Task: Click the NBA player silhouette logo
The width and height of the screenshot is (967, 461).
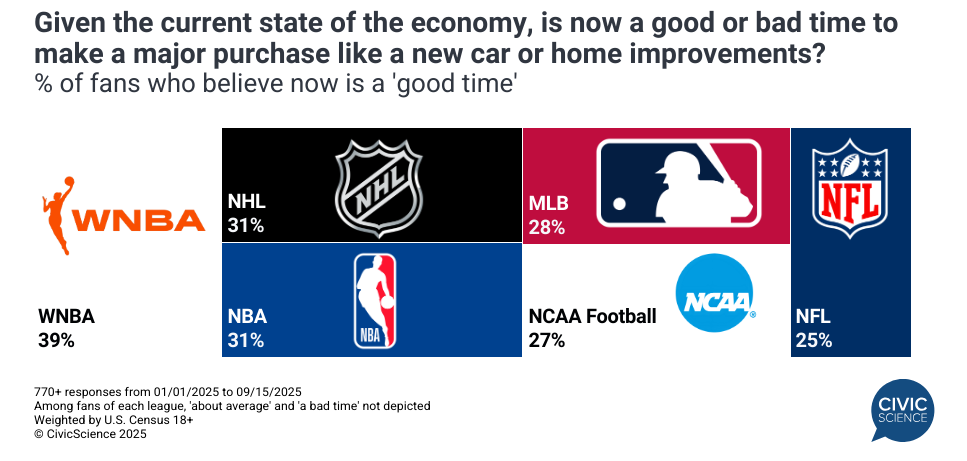Action: pyautogui.click(x=375, y=300)
